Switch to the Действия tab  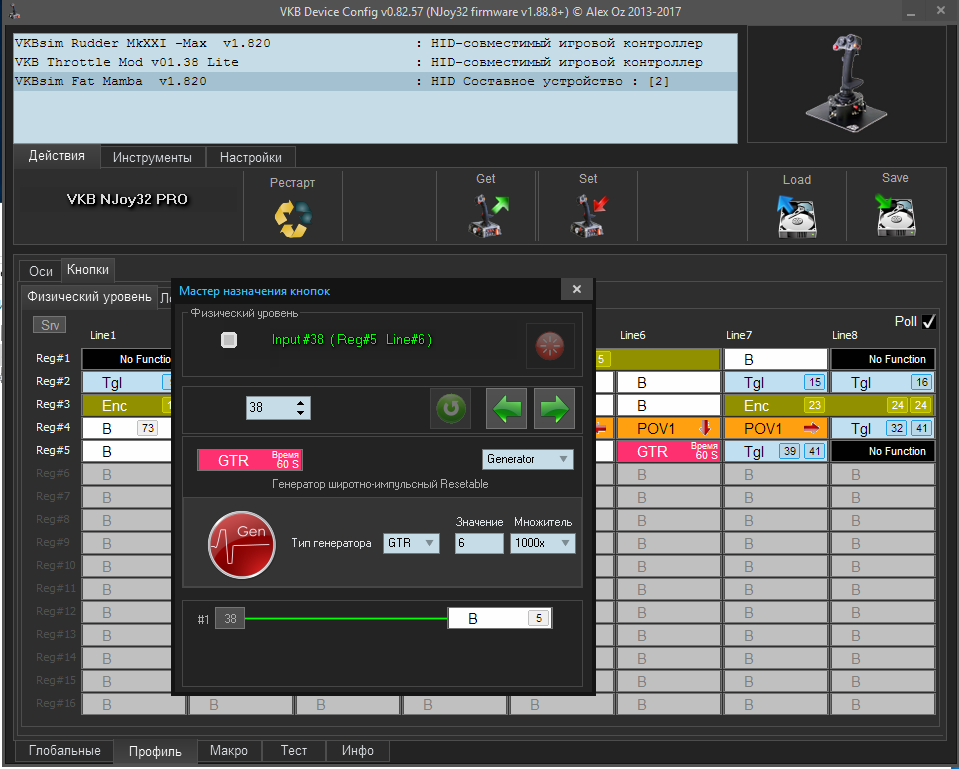coord(56,156)
